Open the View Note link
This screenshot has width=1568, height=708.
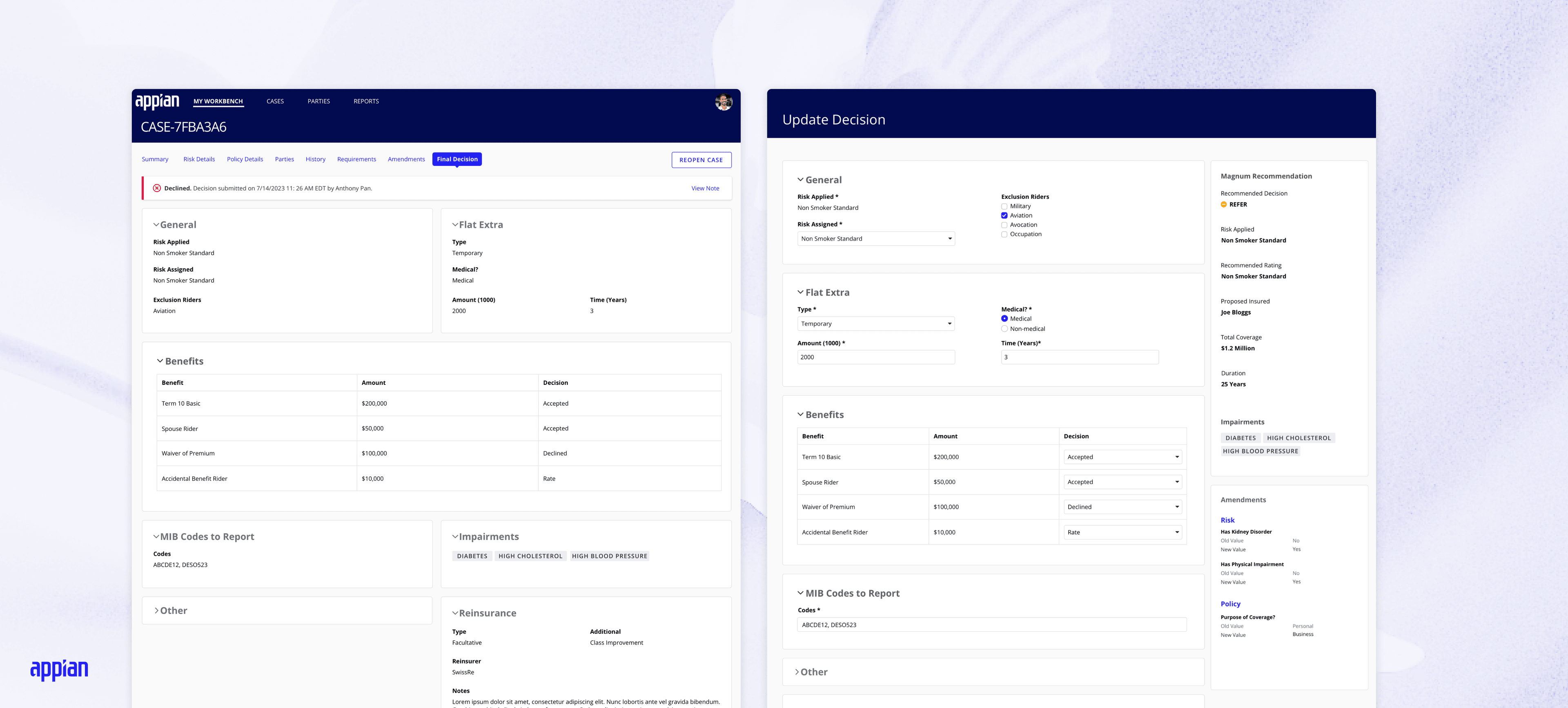[705, 189]
